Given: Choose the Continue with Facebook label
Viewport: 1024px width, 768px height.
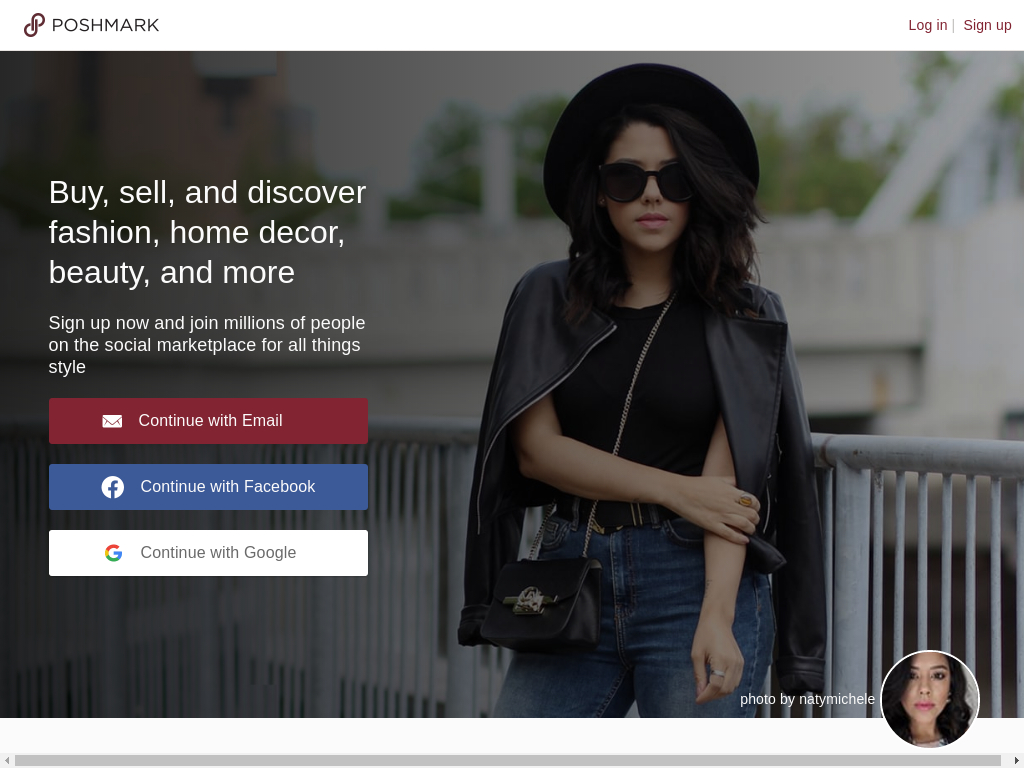Looking at the screenshot, I should [227, 487].
